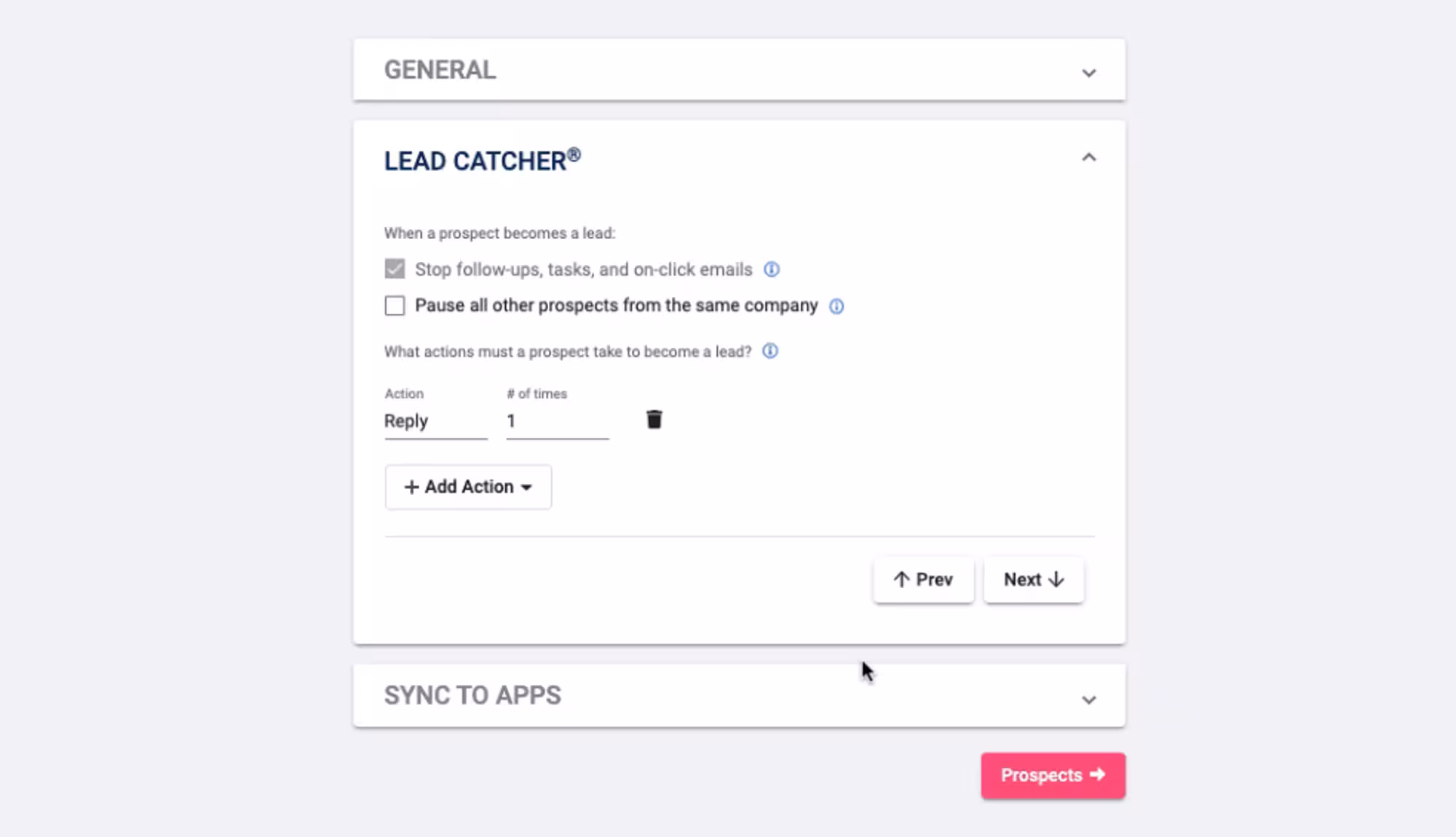Click the trash icon to delete Reply action

point(654,420)
